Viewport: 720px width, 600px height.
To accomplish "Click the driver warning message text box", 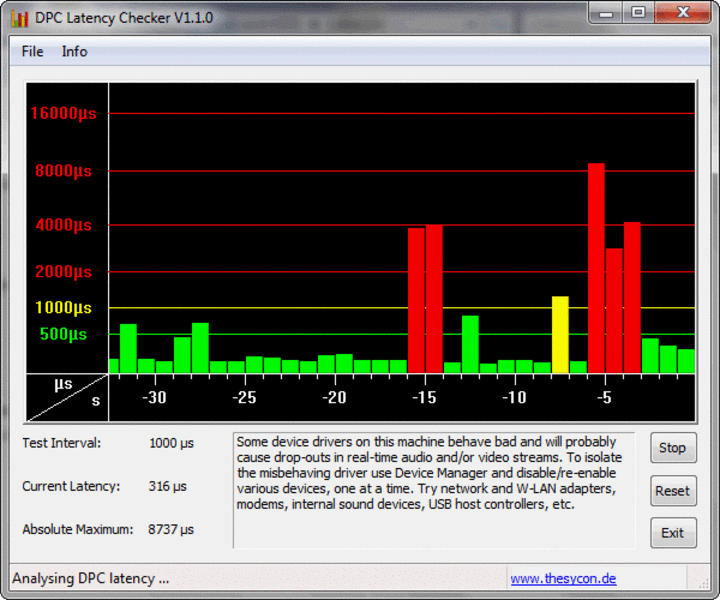I will pyautogui.click(x=434, y=490).
